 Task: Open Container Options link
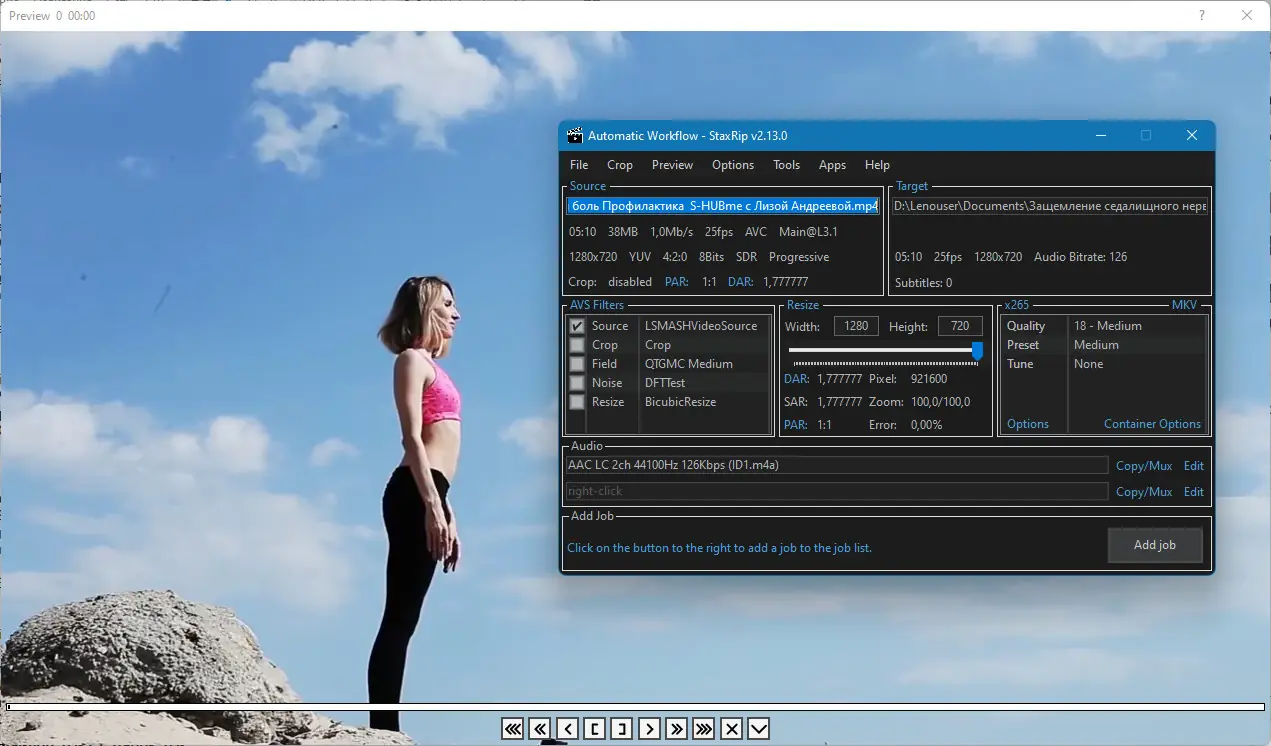pos(1152,424)
